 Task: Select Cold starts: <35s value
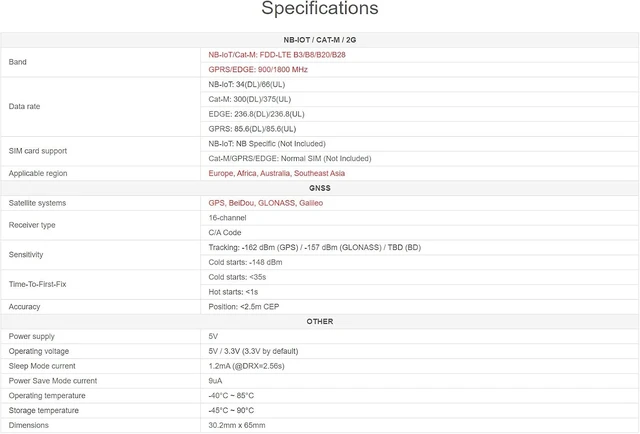pyautogui.click(x=237, y=277)
